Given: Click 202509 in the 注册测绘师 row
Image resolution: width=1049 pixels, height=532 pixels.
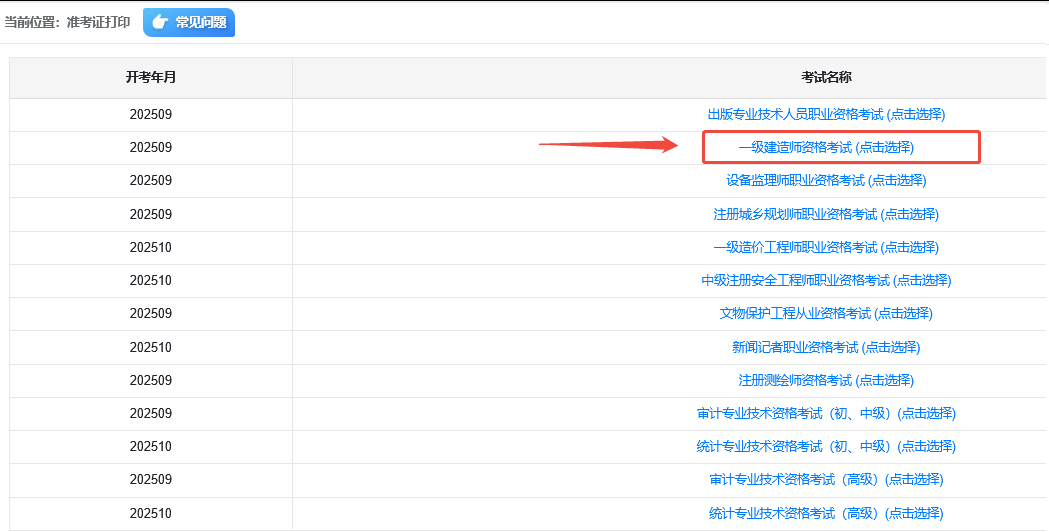Looking at the screenshot, I should coord(151,380).
